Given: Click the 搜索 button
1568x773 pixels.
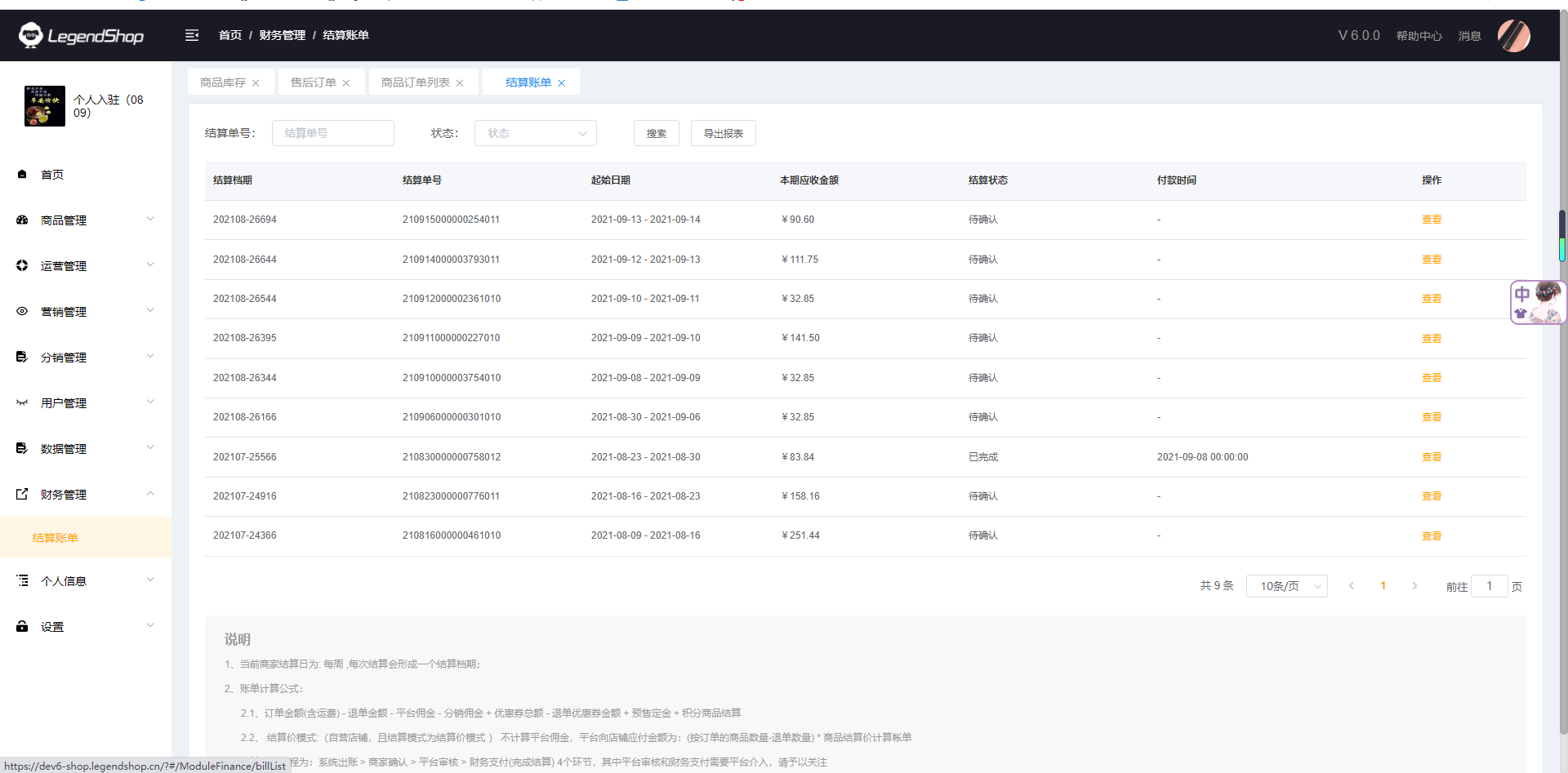Looking at the screenshot, I should point(656,133).
